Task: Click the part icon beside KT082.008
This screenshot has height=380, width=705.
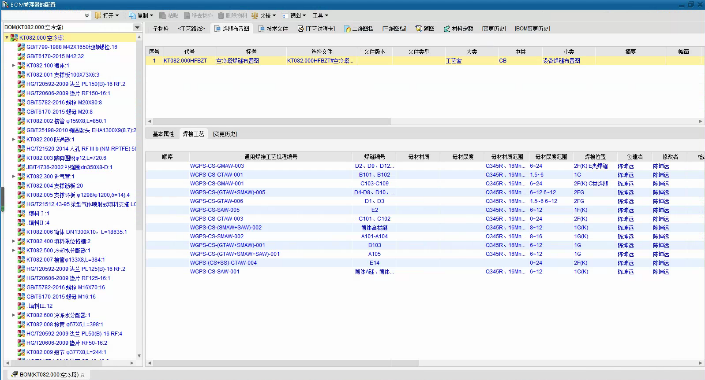Action: [21, 324]
